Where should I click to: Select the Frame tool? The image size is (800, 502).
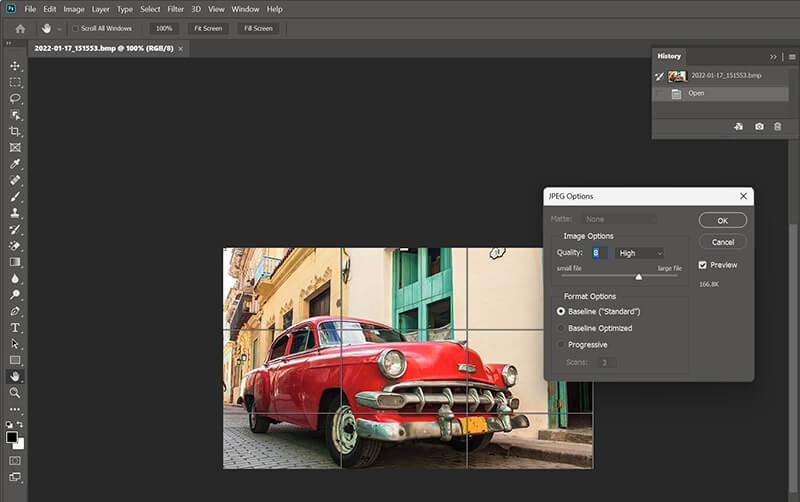(x=15, y=147)
